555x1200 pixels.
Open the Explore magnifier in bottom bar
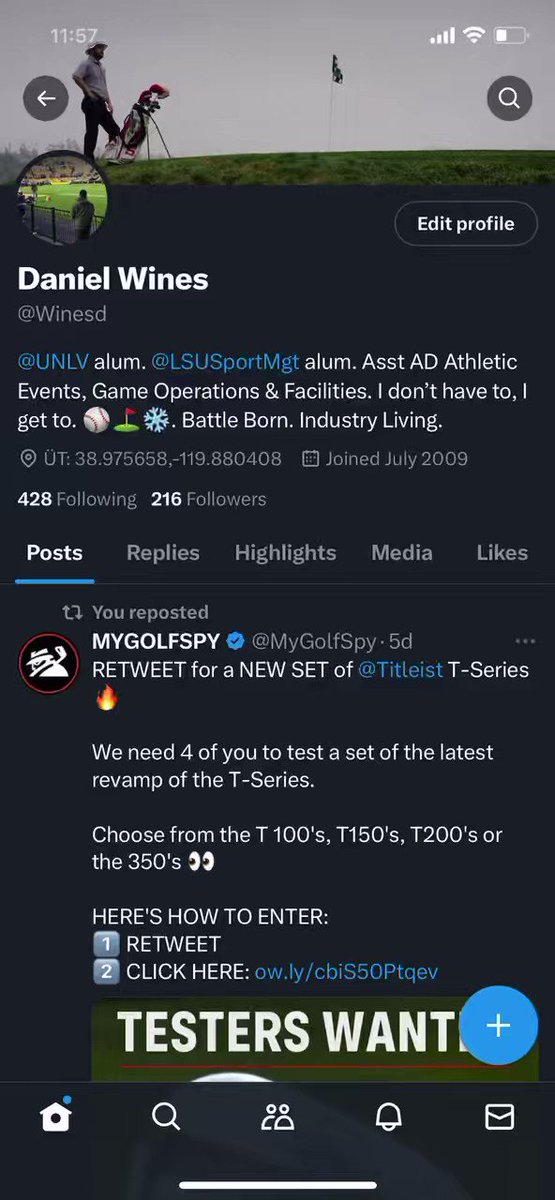pyautogui.click(x=166, y=1116)
